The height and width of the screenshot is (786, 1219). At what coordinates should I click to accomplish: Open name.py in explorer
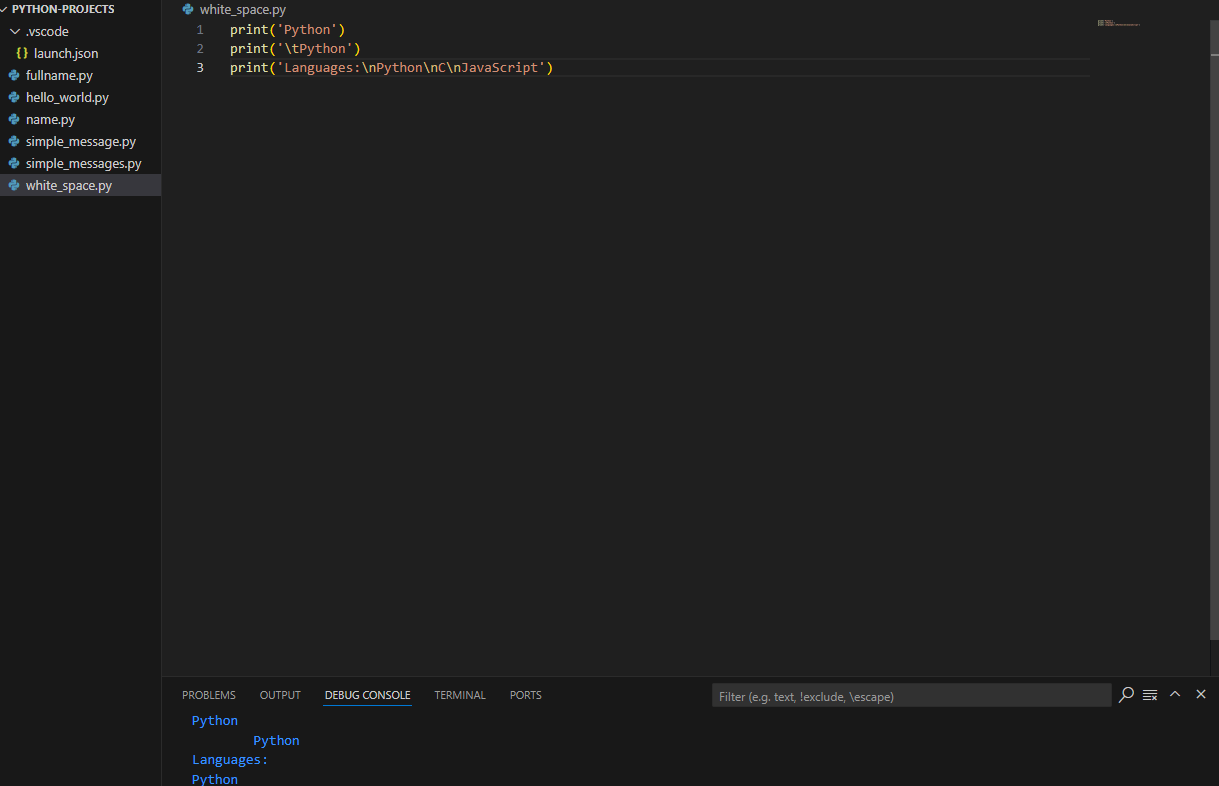click(50, 119)
